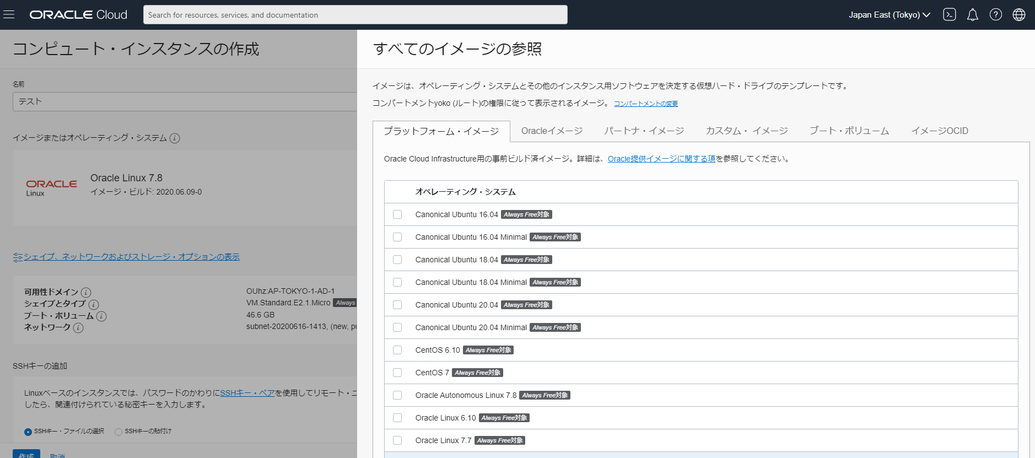Switch to Oracleイメージ tab
Screen dimensions: 1035x458
552,131
